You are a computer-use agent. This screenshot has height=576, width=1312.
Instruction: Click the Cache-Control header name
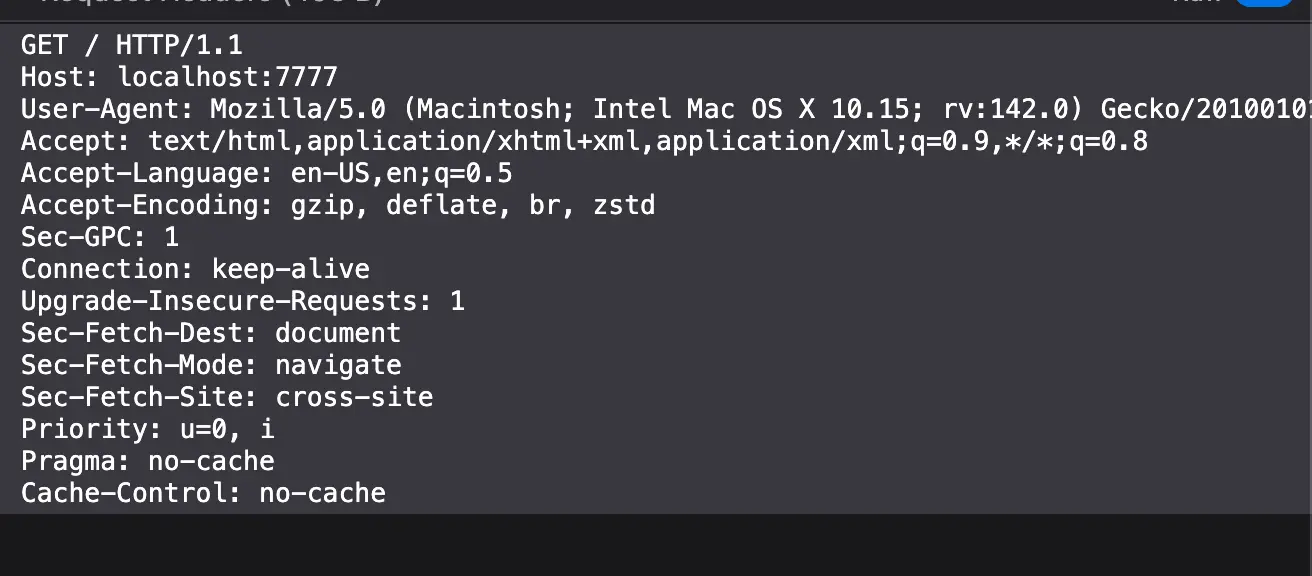pyautogui.click(x=123, y=493)
